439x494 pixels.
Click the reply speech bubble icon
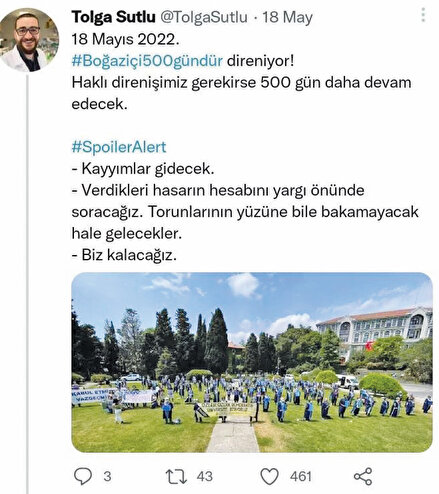83,476
